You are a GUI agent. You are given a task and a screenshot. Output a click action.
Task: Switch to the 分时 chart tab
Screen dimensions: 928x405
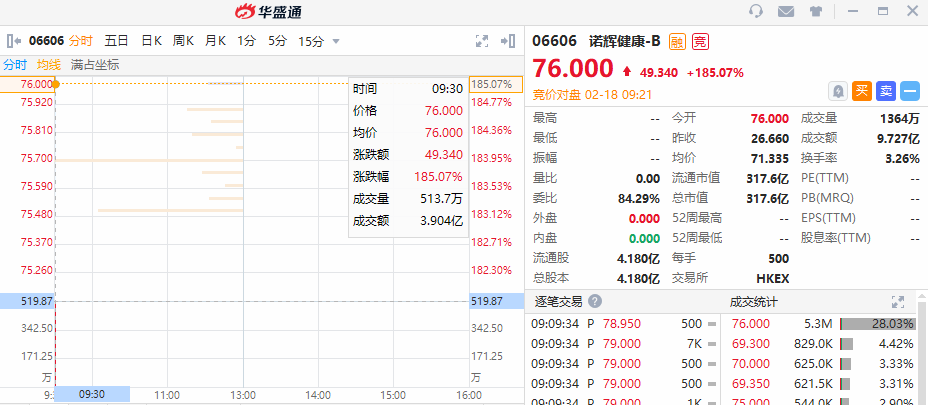80,41
